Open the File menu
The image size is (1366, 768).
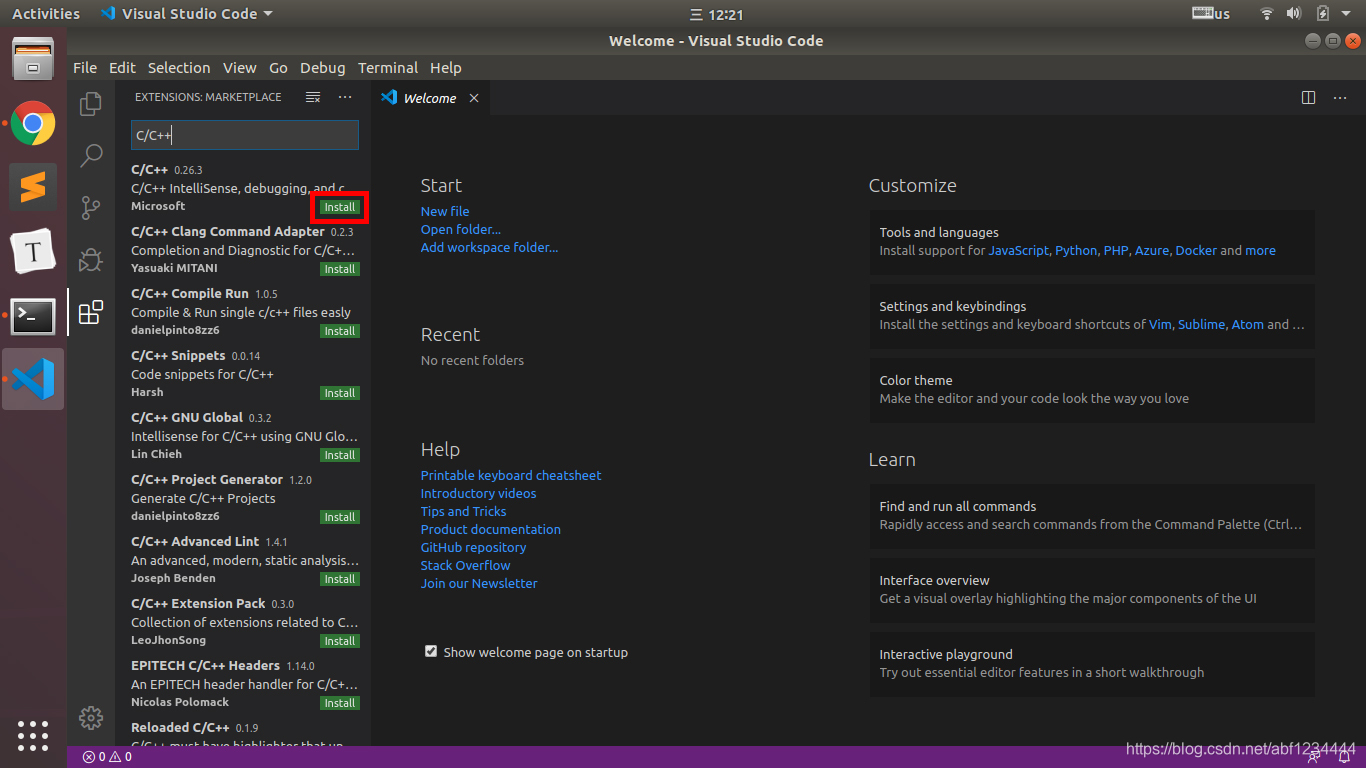(x=85, y=68)
